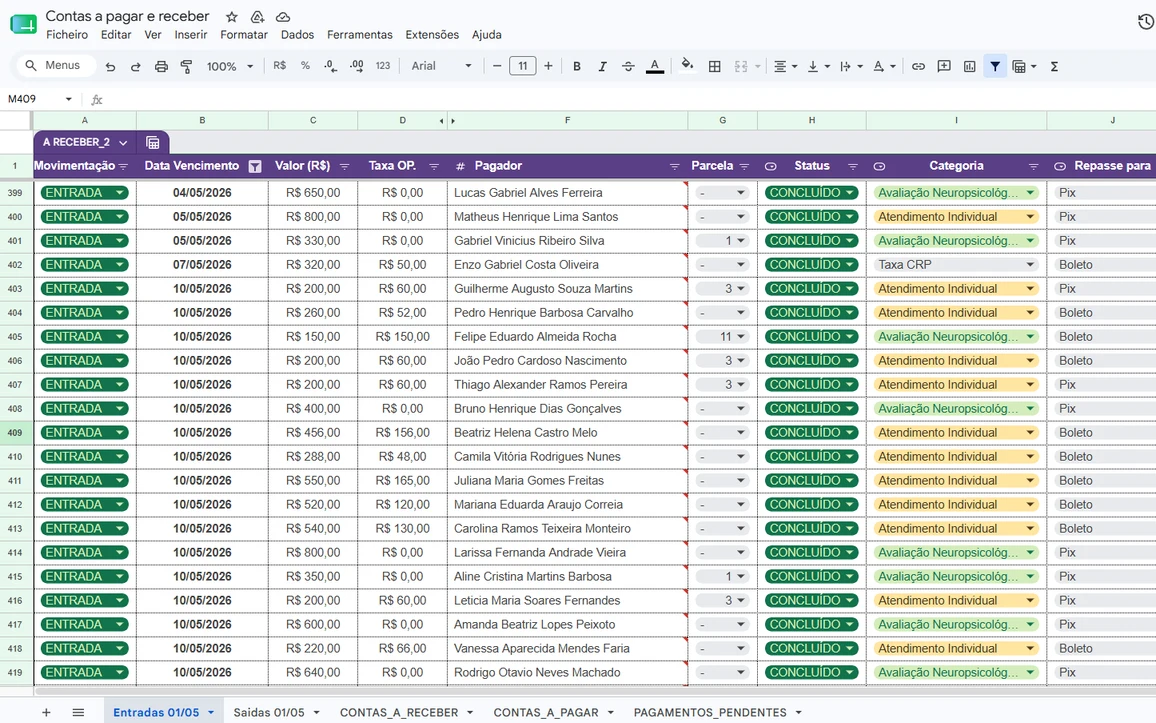Insert comment icon in toolbar
1156x723 pixels.
tap(944, 66)
